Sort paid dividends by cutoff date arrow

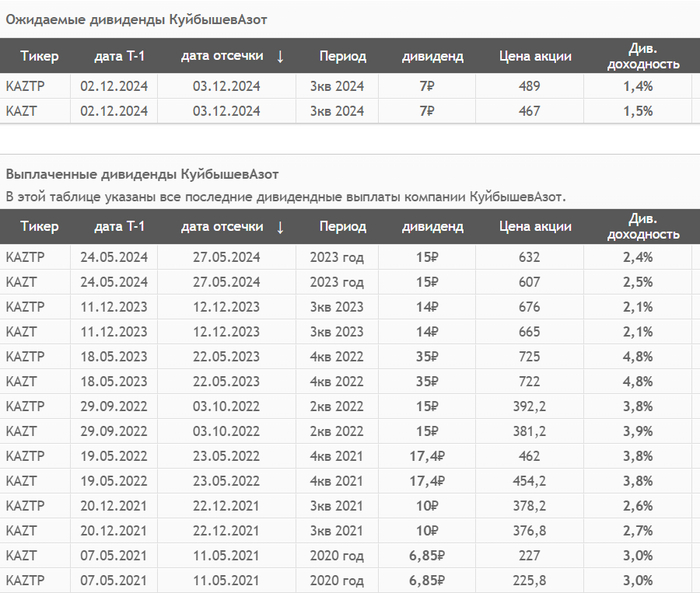click(x=280, y=227)
